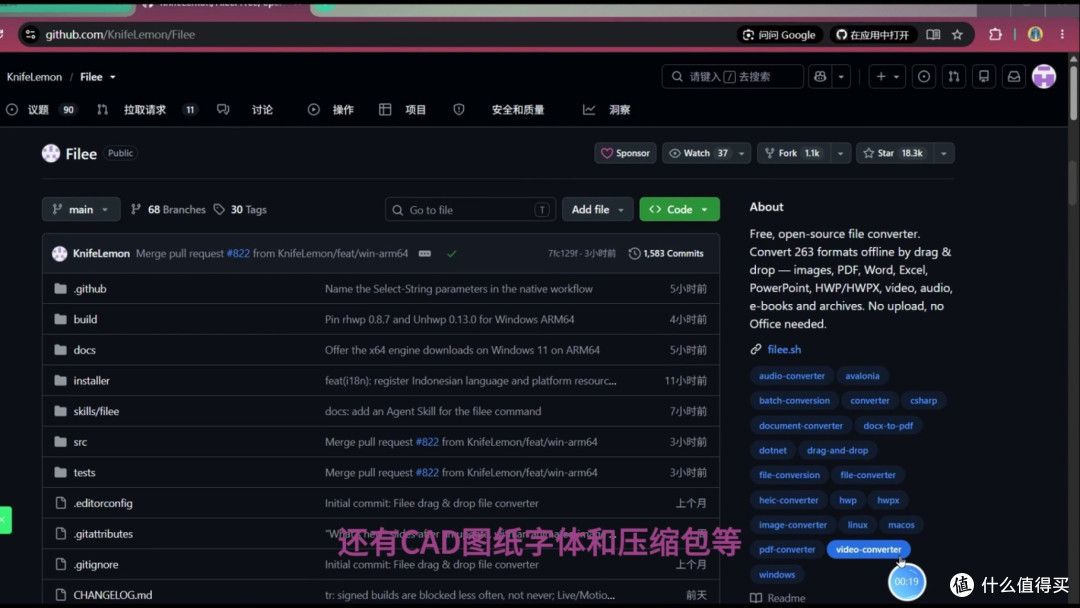The image size is (1080, 608).
Task: Click the Go to file search field
Action: click(x=470, y=209)
